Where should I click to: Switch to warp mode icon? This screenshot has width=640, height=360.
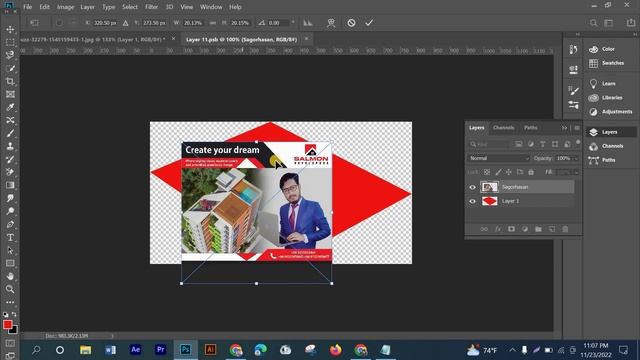[331, 23]
